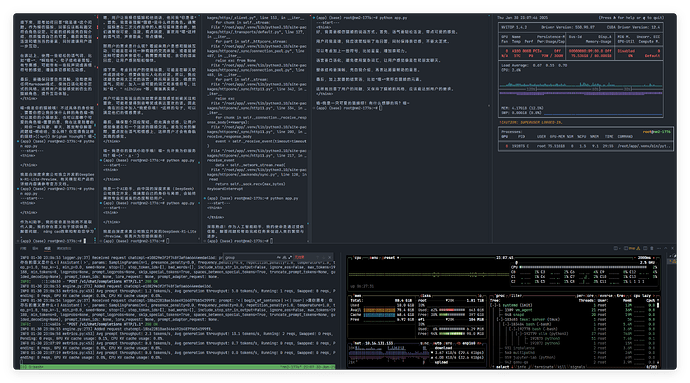Image resolution: width=690 pixels, height=383 pixels.
Task: Select the snapd process row
Action: click(572, 315)
